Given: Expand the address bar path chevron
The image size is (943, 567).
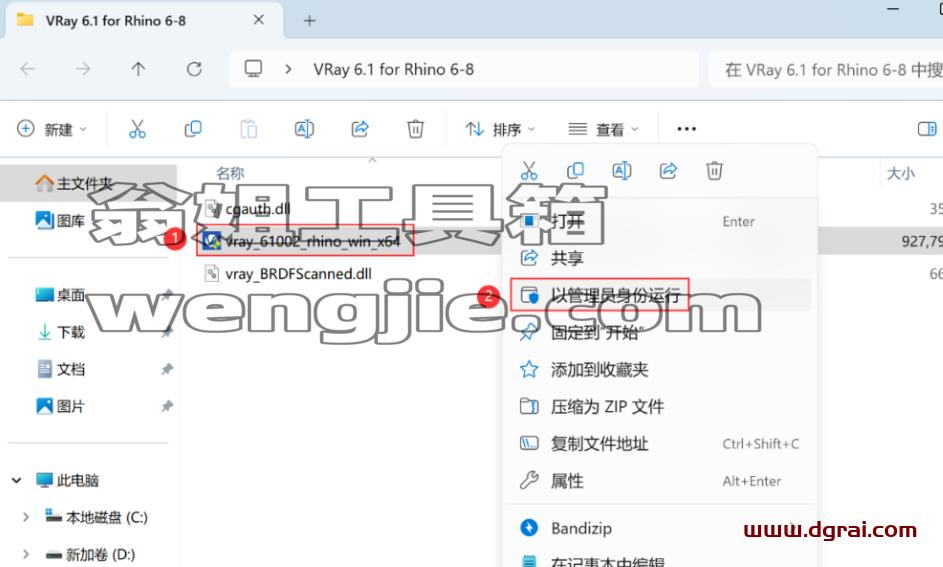Looking at the screenshot, I should click(x=288, y=69).
